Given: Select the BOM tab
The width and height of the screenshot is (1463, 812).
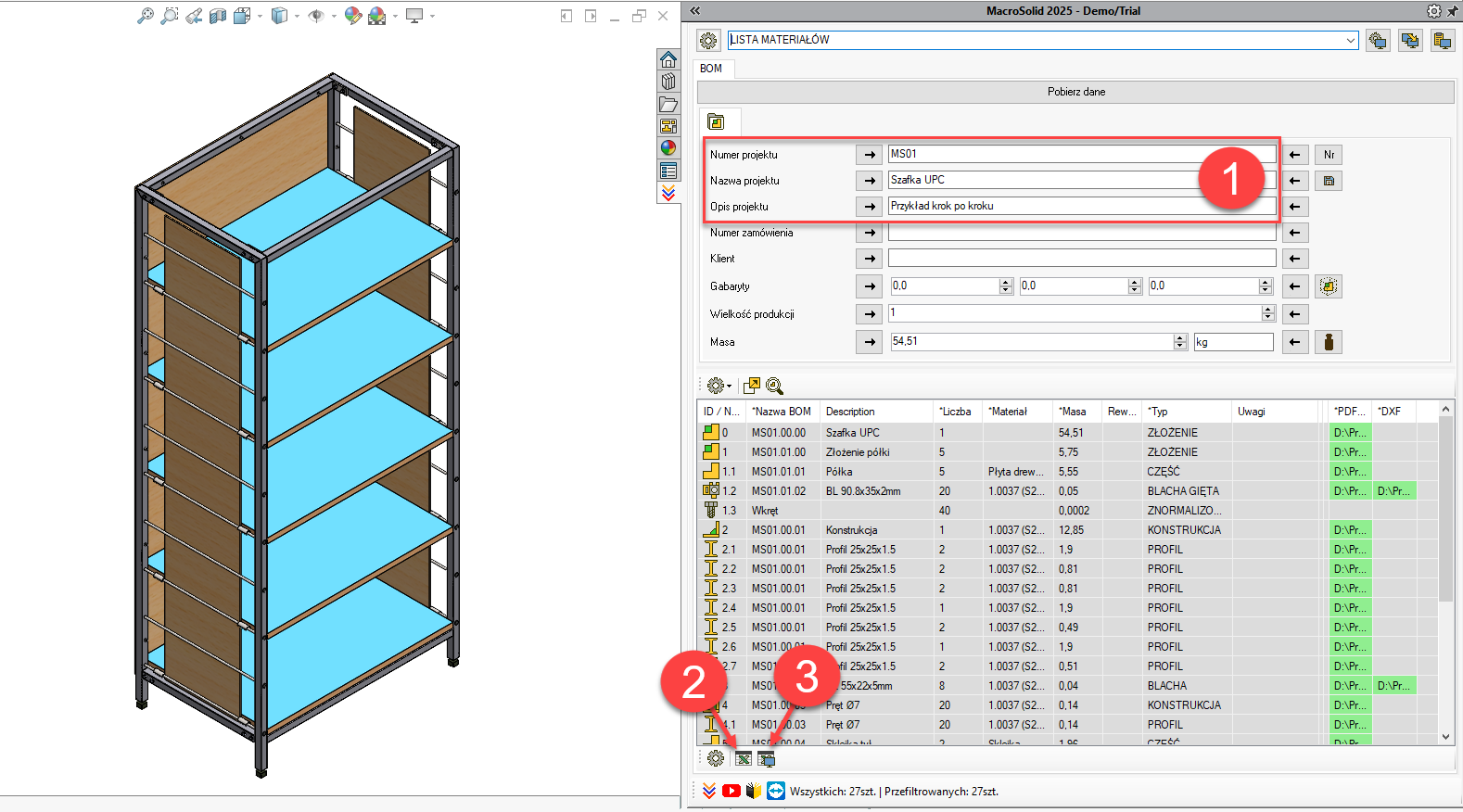Looking at the screenshot, I should point(711,69).
